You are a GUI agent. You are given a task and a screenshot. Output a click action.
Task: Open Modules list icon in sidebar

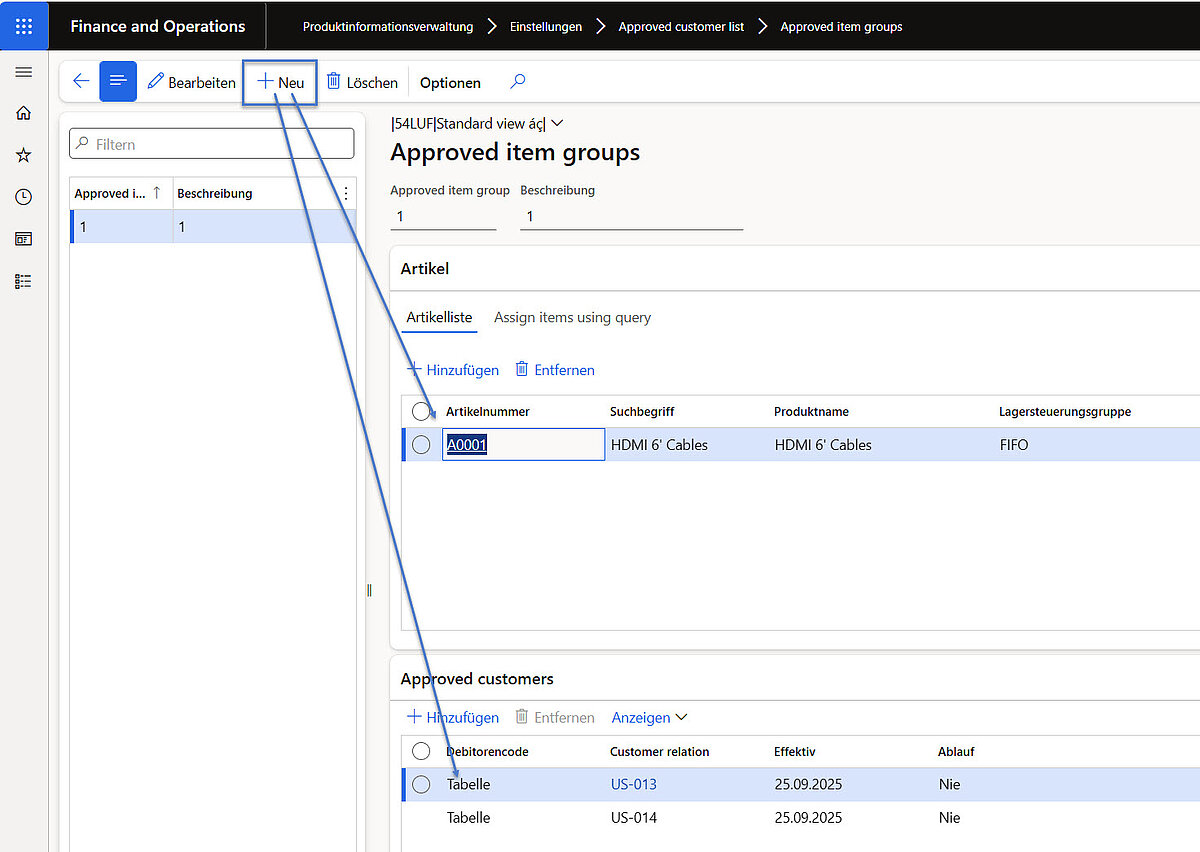24,282
